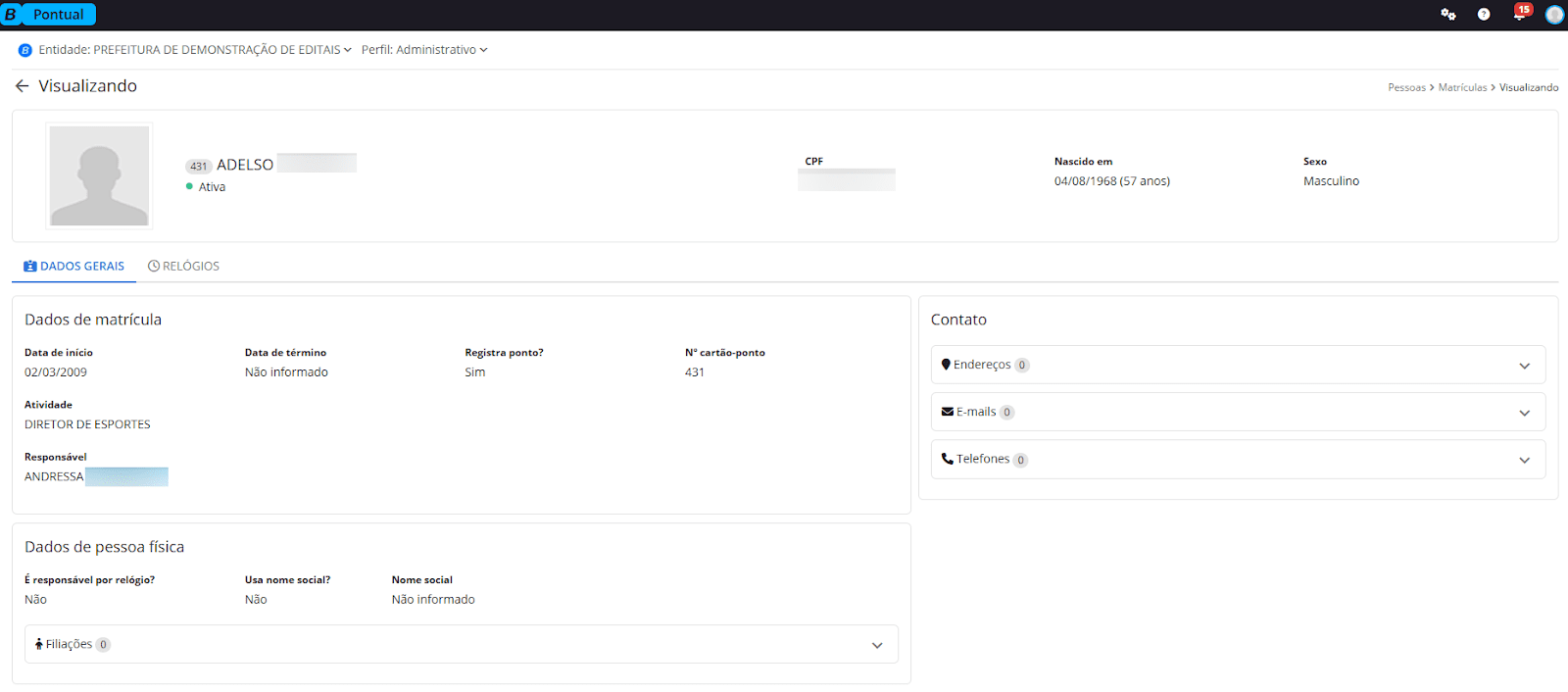Click the map pin icon in Endereços

(x=946, y=365)
